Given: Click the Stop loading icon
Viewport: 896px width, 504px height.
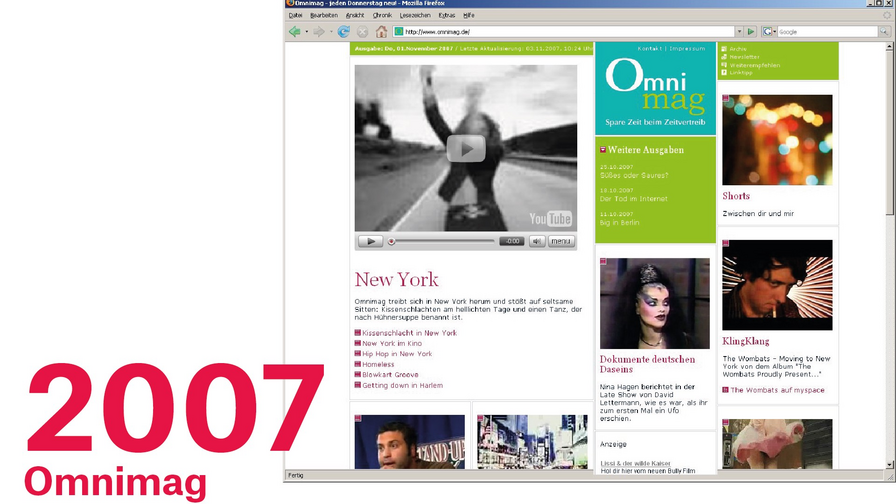Looking at the screenshot, I should tap(362, 32).
